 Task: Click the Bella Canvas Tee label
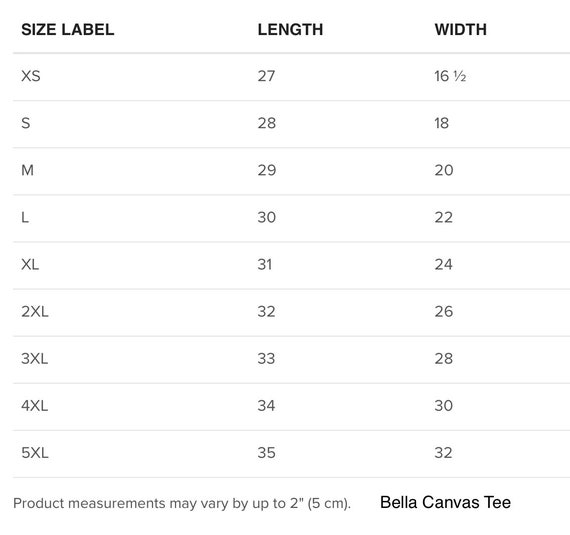(x=445, y=502)
